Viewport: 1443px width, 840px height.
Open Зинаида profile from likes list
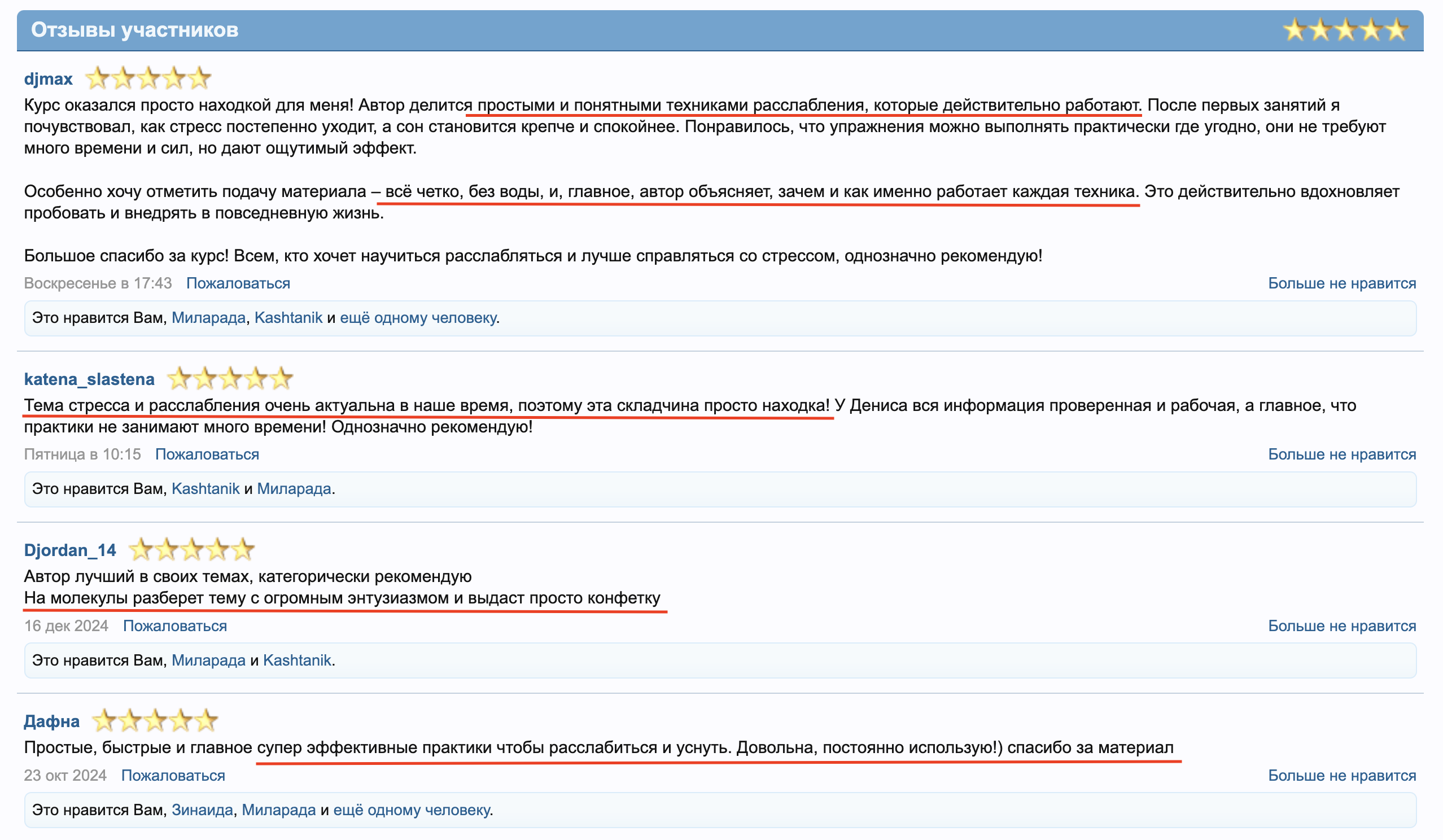click(202, 810)
